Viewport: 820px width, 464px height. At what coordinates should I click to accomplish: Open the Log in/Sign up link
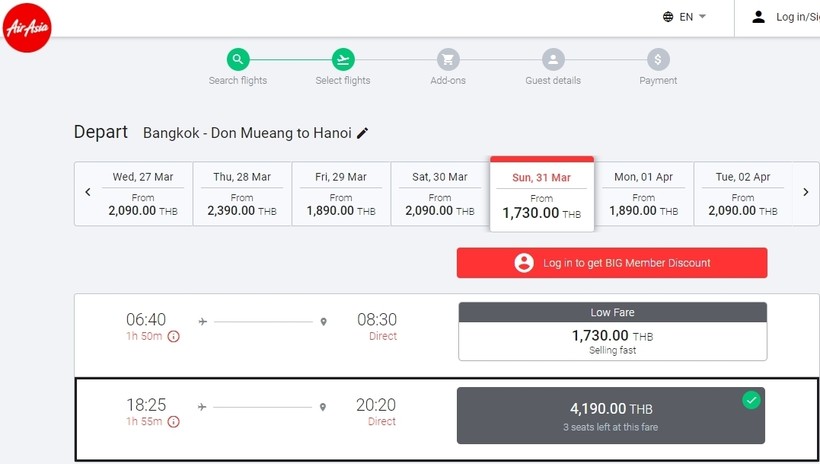pos(787,17)
